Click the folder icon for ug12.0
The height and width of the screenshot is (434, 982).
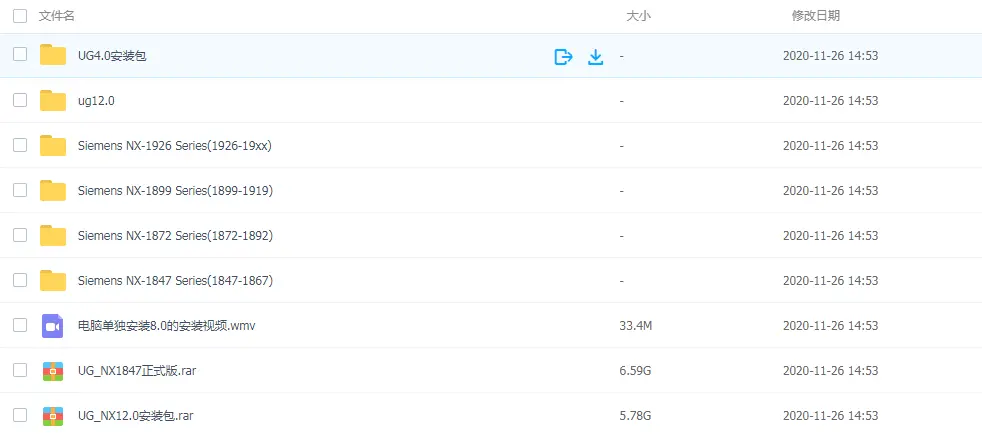[53, 100]
